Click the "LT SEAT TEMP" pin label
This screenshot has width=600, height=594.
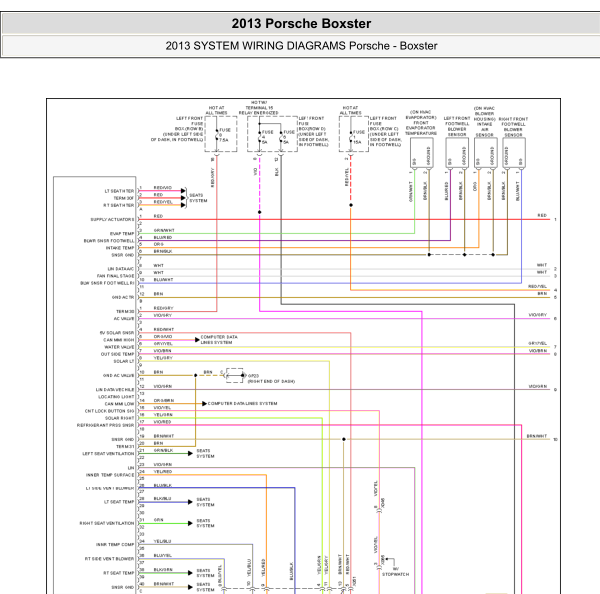[x=119, y=502]
